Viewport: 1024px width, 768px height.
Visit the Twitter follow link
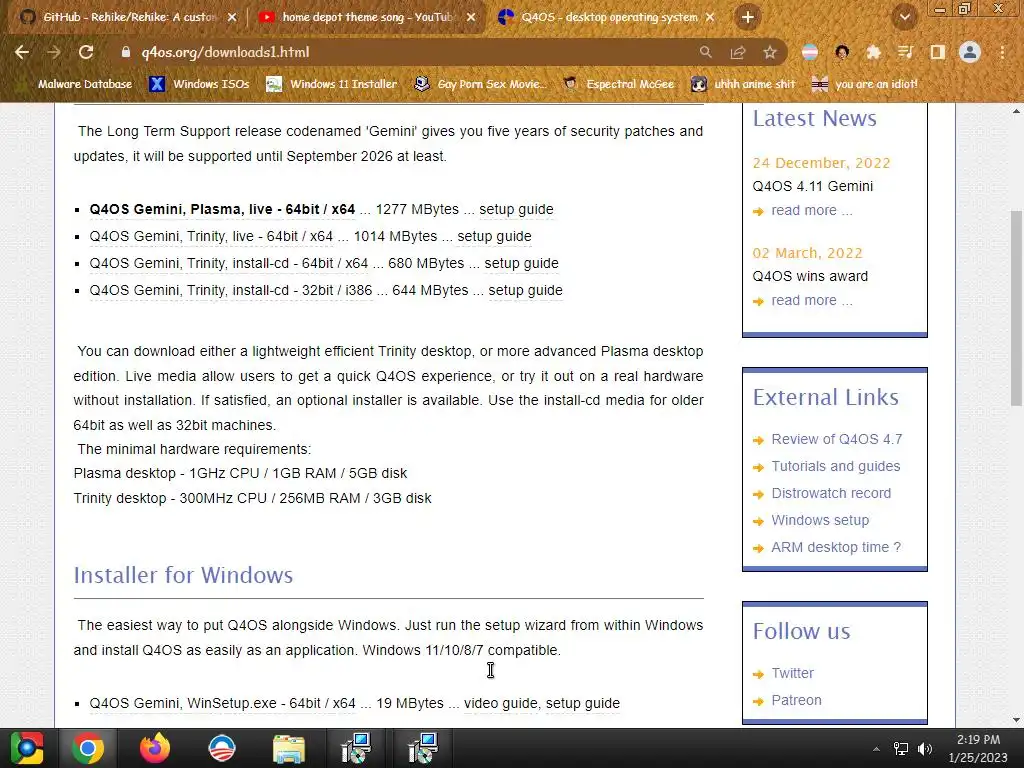(x=792, y=673)
